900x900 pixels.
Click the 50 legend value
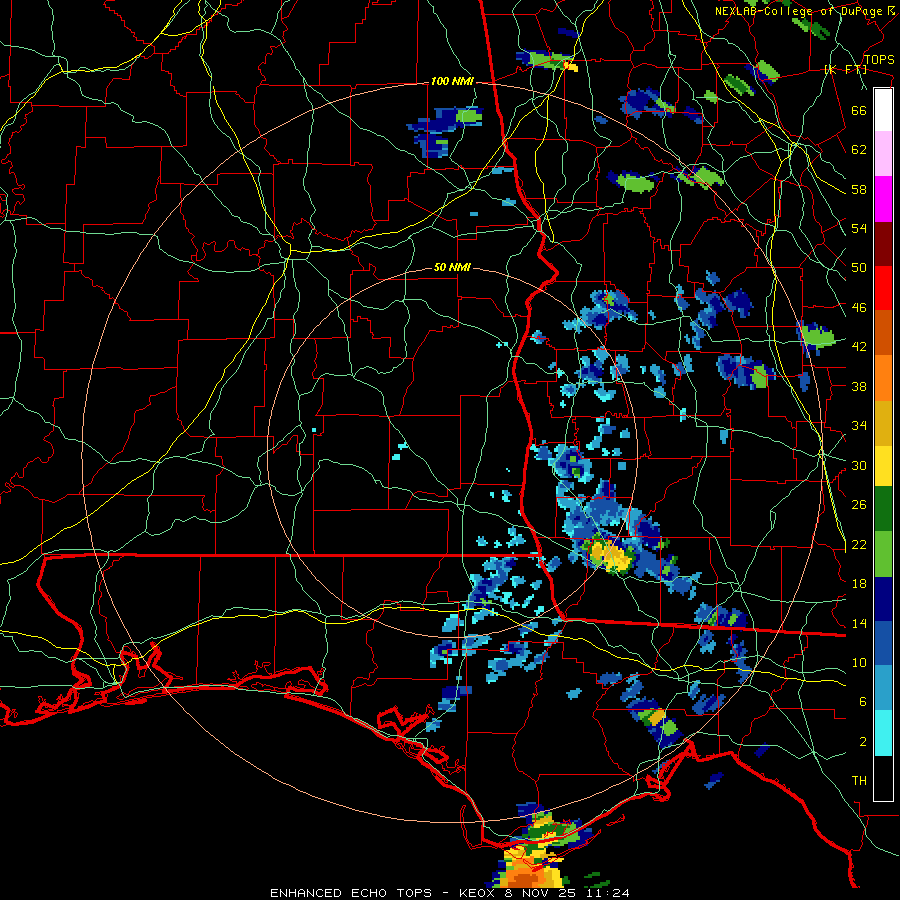click(859, 268)
